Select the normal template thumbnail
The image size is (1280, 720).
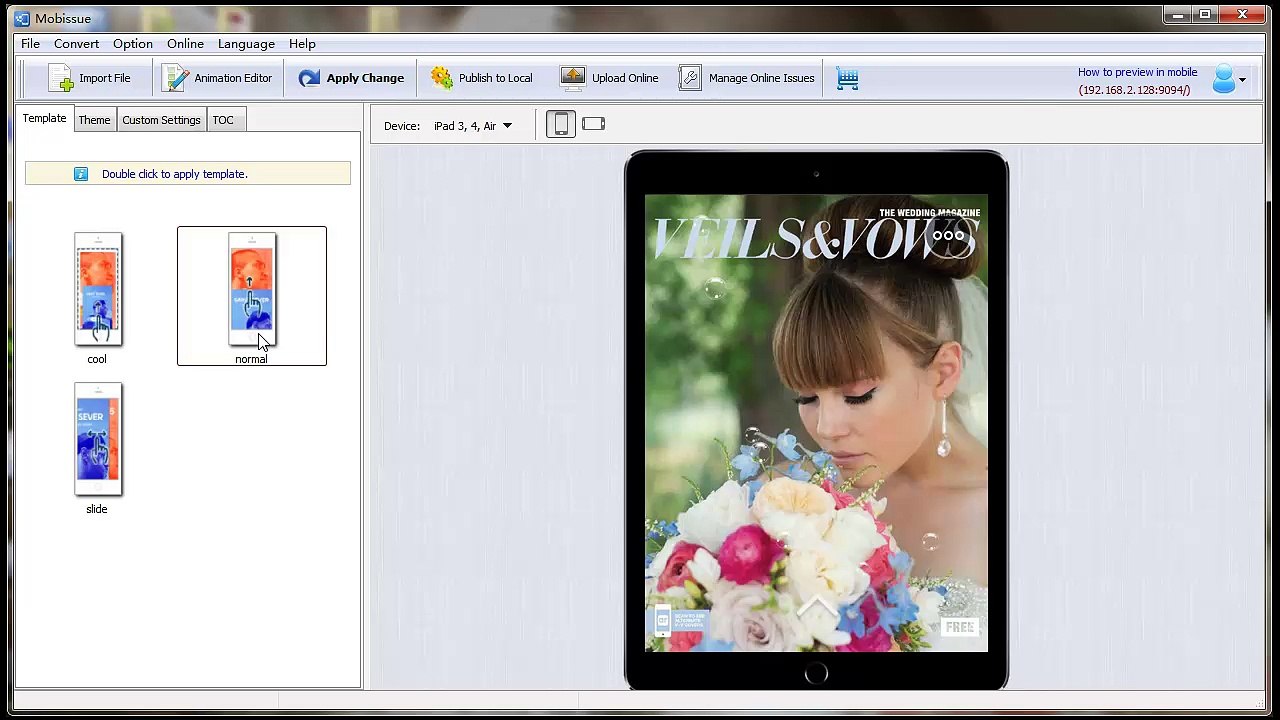(252, 289)
